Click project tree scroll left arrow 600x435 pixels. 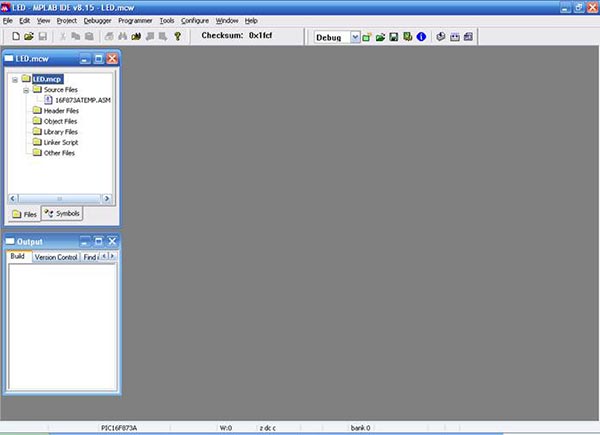13,199
